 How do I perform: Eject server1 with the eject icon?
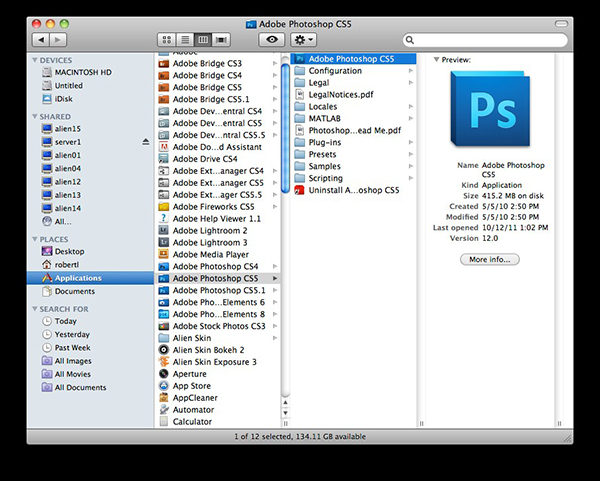146,142
